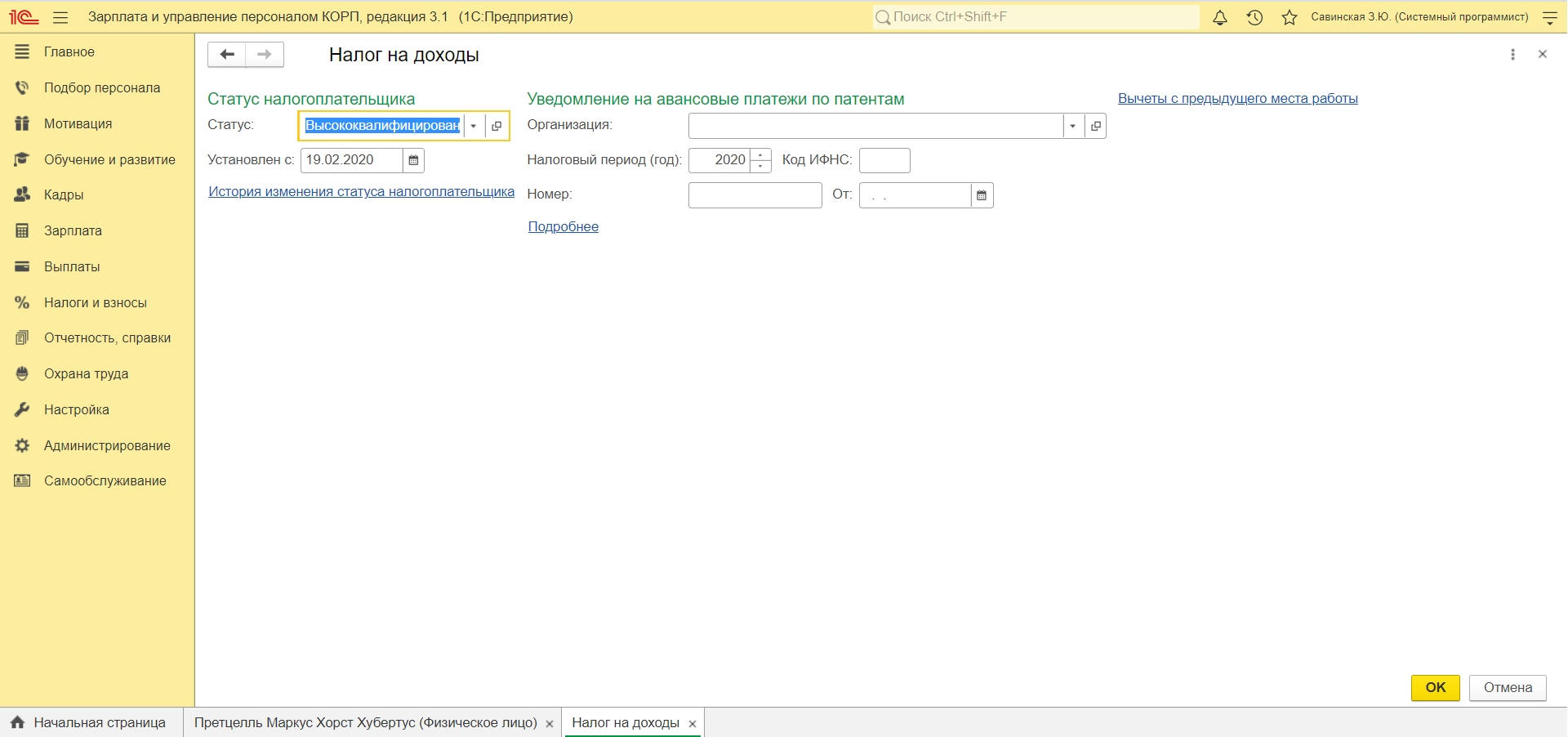Close the Претцелль Маркус Хорст Хубертус tab
Viewport: 1568px width, 737px height.
[x=550, y=724]
